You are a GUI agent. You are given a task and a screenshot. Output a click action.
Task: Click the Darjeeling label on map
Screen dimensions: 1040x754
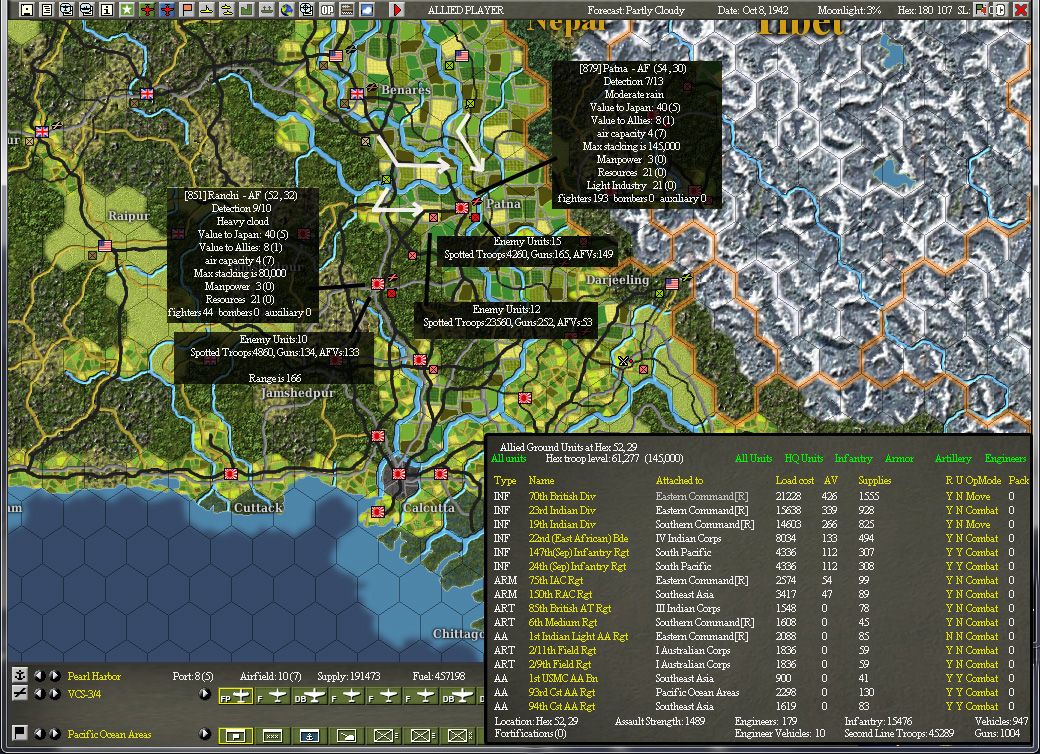pos(617,280)
